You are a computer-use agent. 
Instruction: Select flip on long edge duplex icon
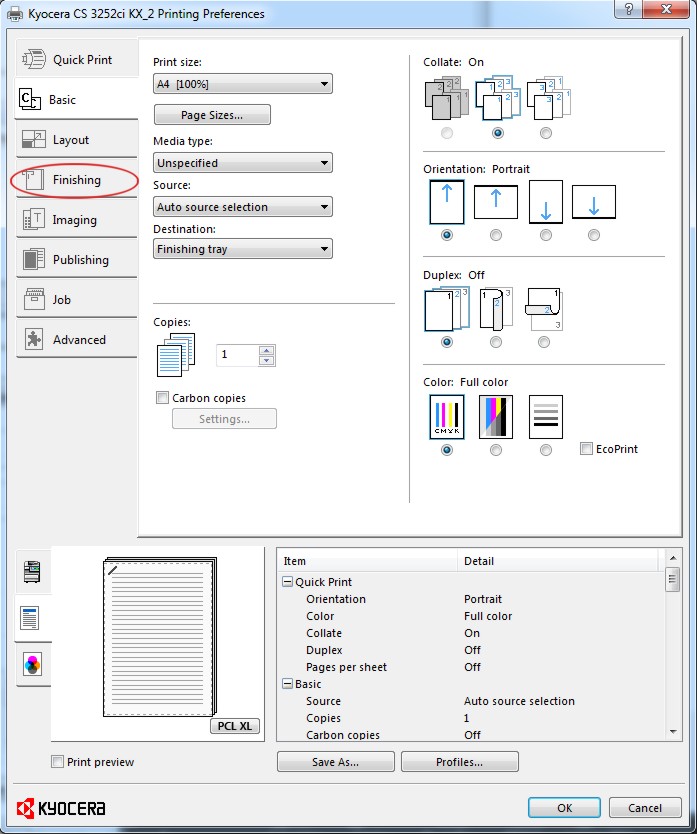click(495, 309)
